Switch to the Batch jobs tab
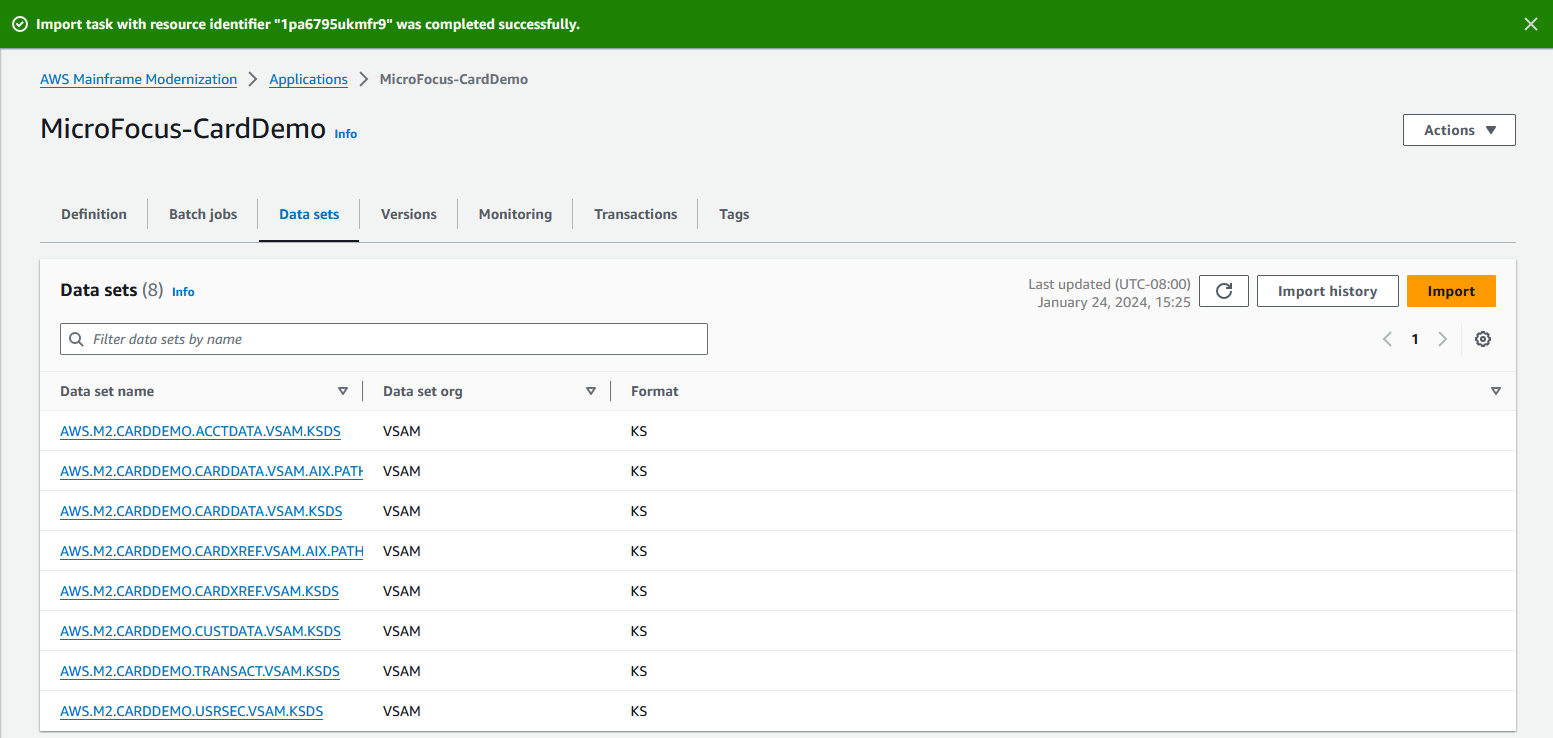The height and width of the screenshot is (738, 1553). pos(202,213)
